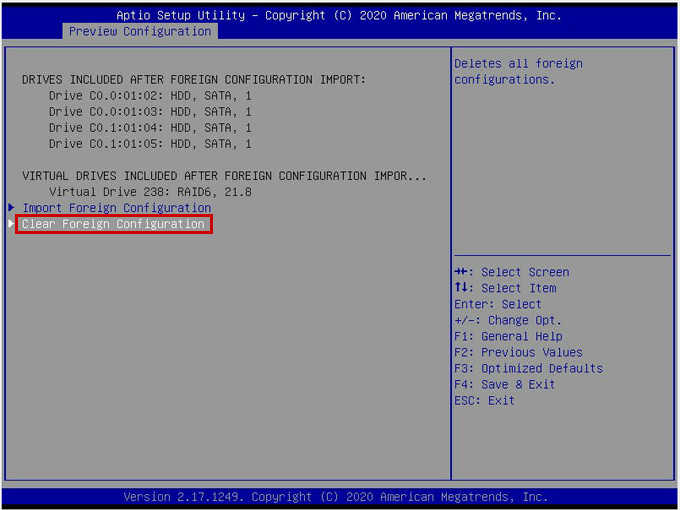
Task: Pick Drive C0.1:01:05 in the list
Action: tap(149, 144)
